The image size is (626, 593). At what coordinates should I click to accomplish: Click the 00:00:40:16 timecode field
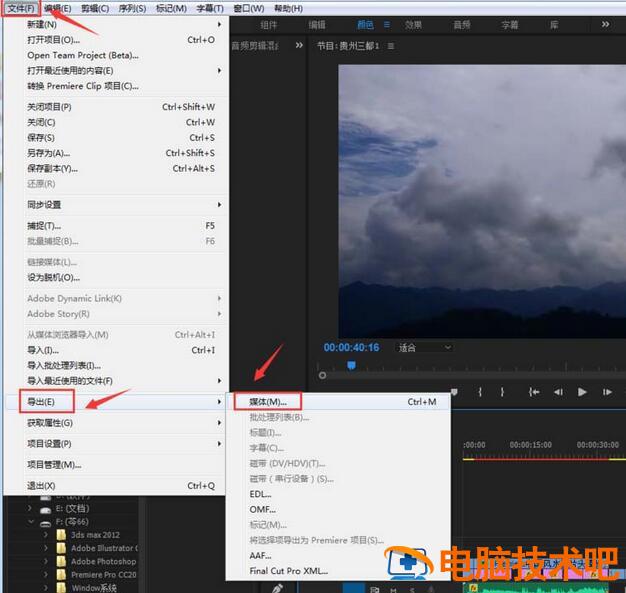pyautogui.click(x=351, y=347)
